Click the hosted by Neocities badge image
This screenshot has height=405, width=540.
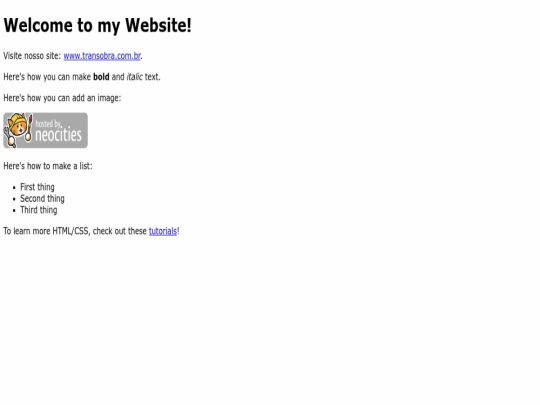tap(45, 131)
